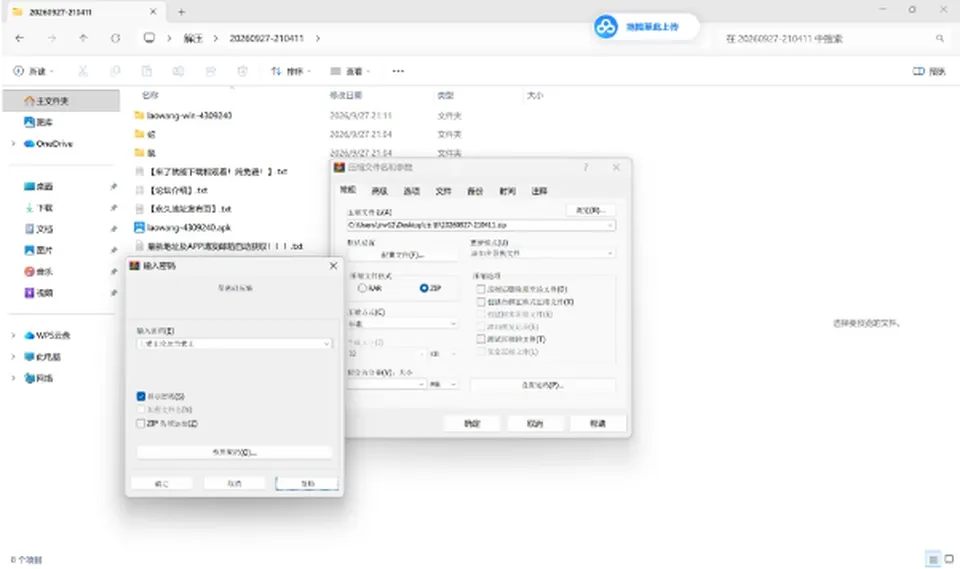The image size is (960, 569).
Task: Click the Share icon in Explorer toolbar
Action: pos(210,71)
